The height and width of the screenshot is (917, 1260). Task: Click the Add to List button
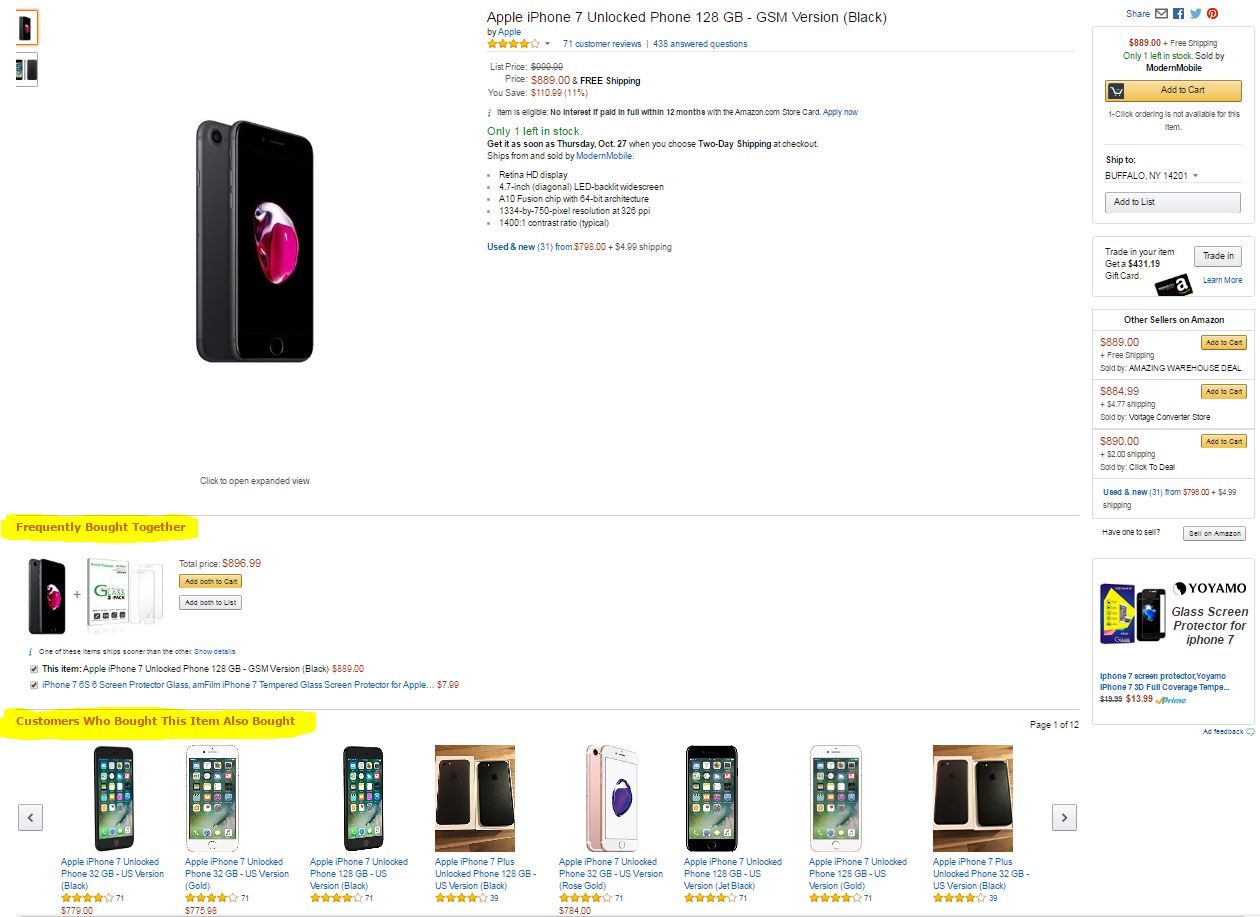pos(1172,202)
